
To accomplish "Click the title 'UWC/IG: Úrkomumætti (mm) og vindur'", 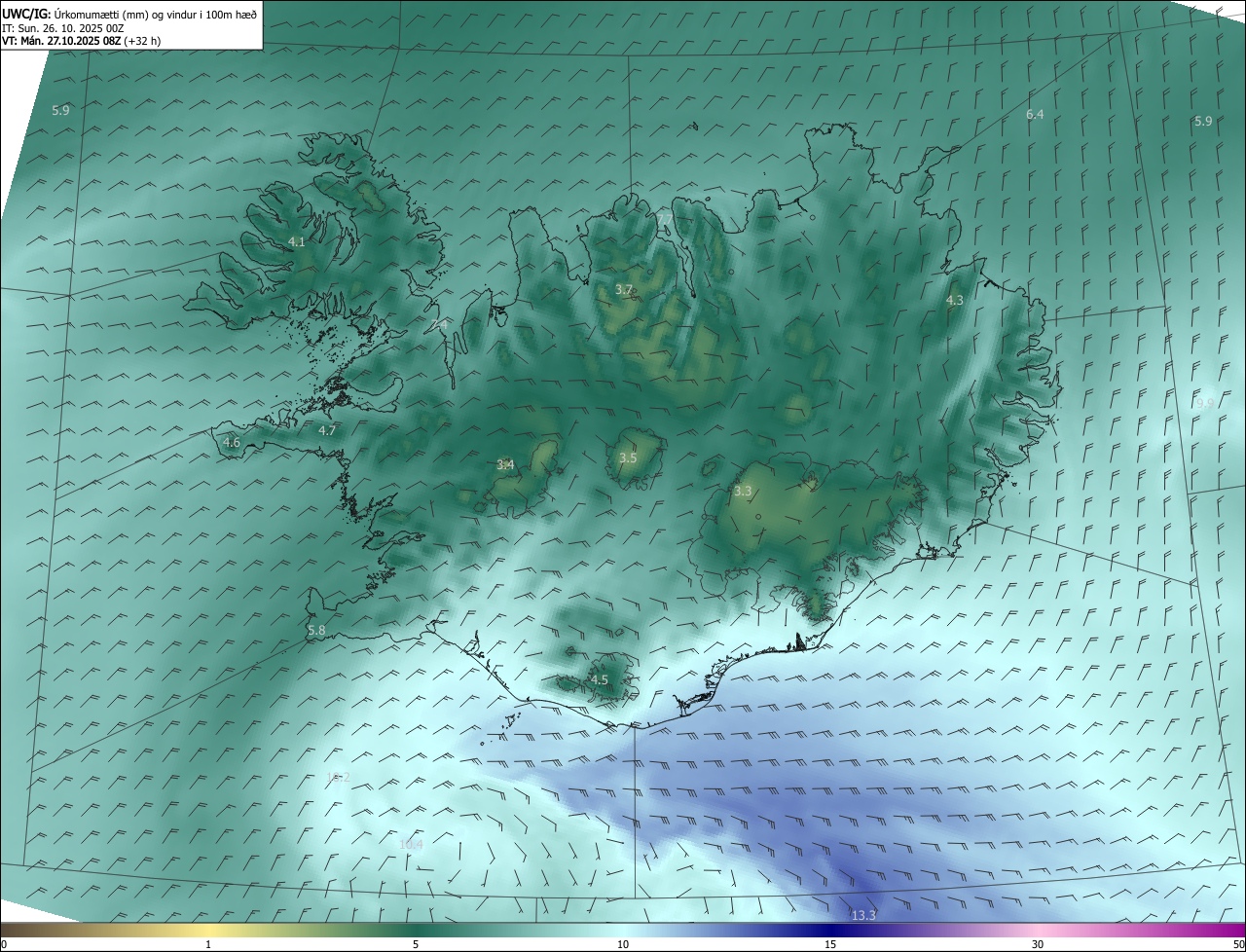I will (x=129, y=13).
